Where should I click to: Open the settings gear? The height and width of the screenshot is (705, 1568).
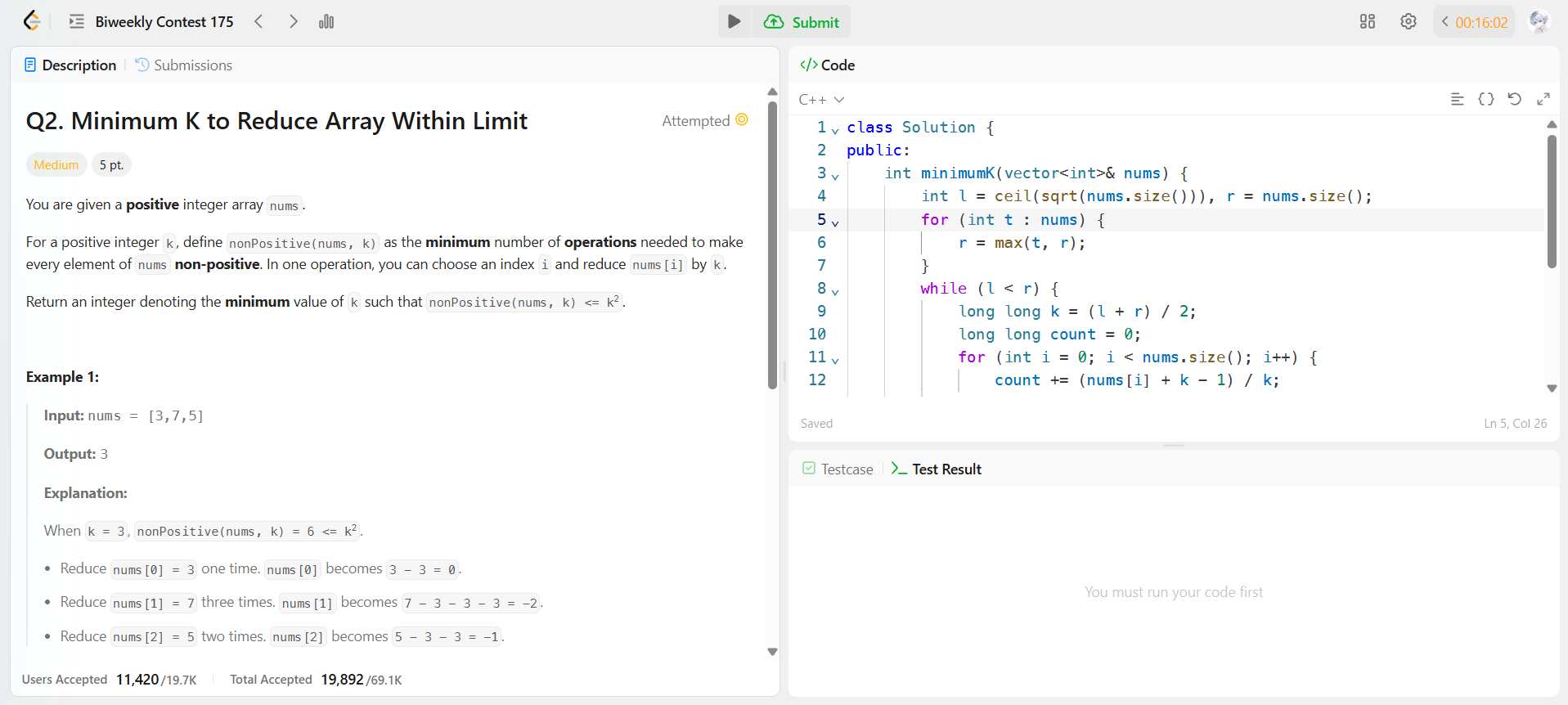(1408, 22)
